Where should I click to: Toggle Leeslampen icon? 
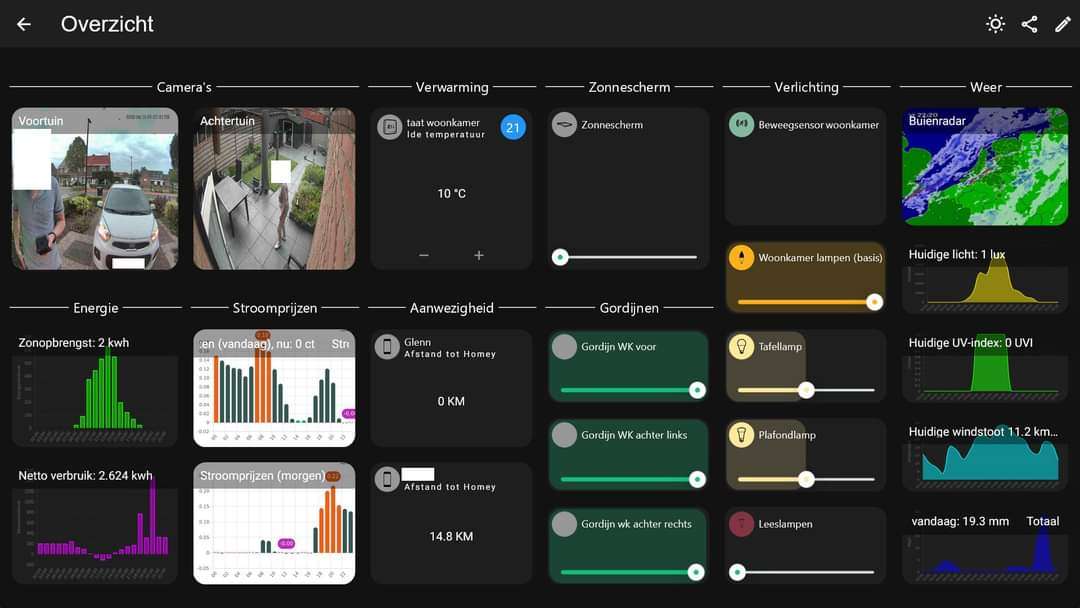[742, 524]
